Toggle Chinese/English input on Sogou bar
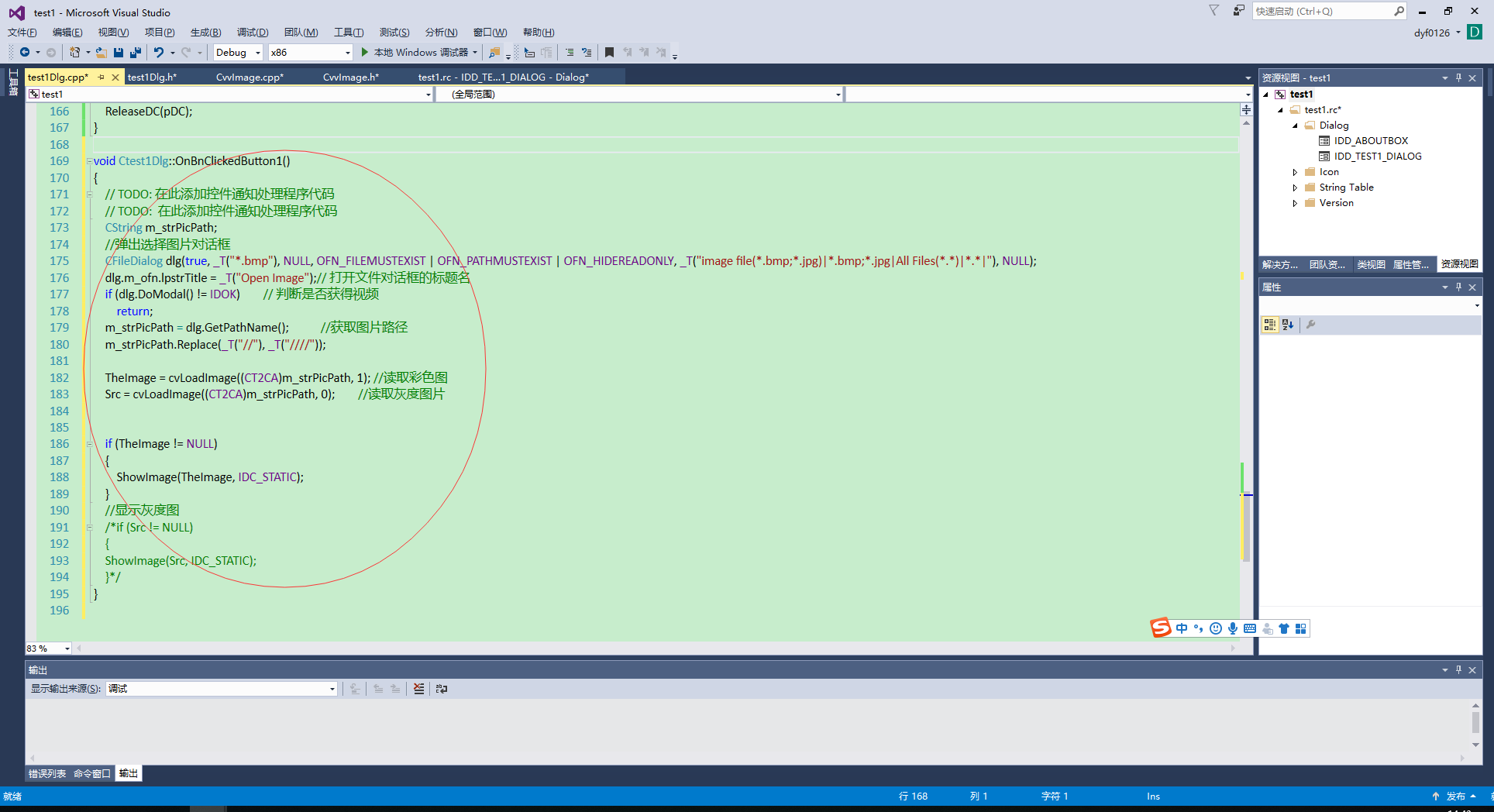Screen dimensions: 1494x812 pyautogui.click(x=1181, y=628)
